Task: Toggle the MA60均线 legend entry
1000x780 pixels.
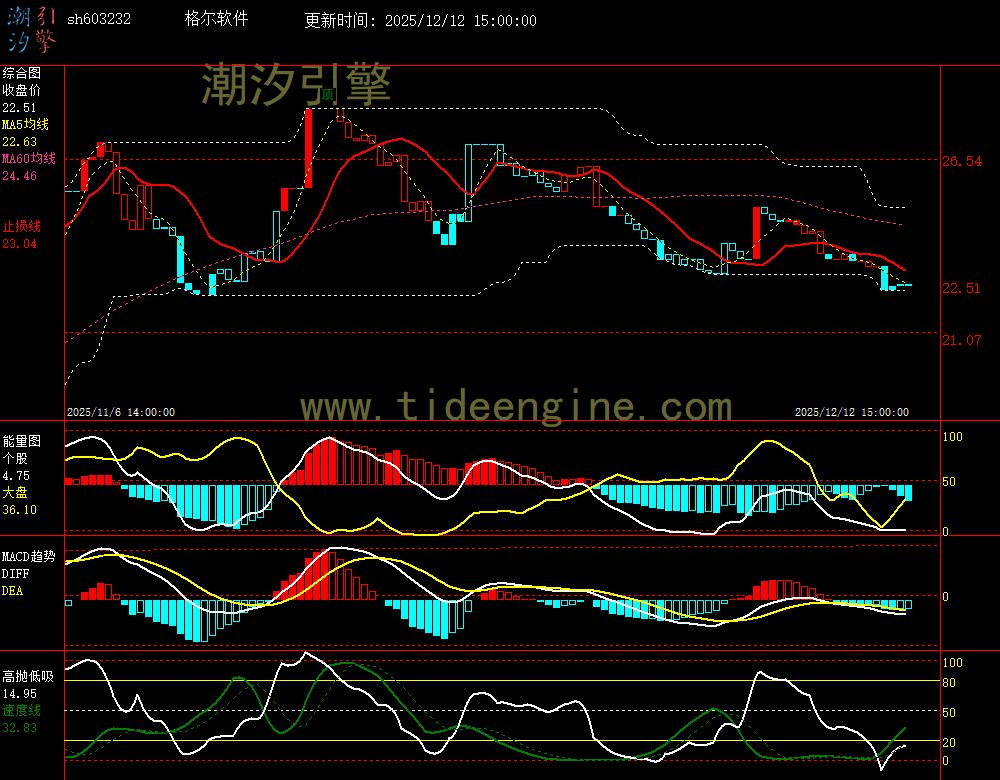Action: tap(28, 159)
